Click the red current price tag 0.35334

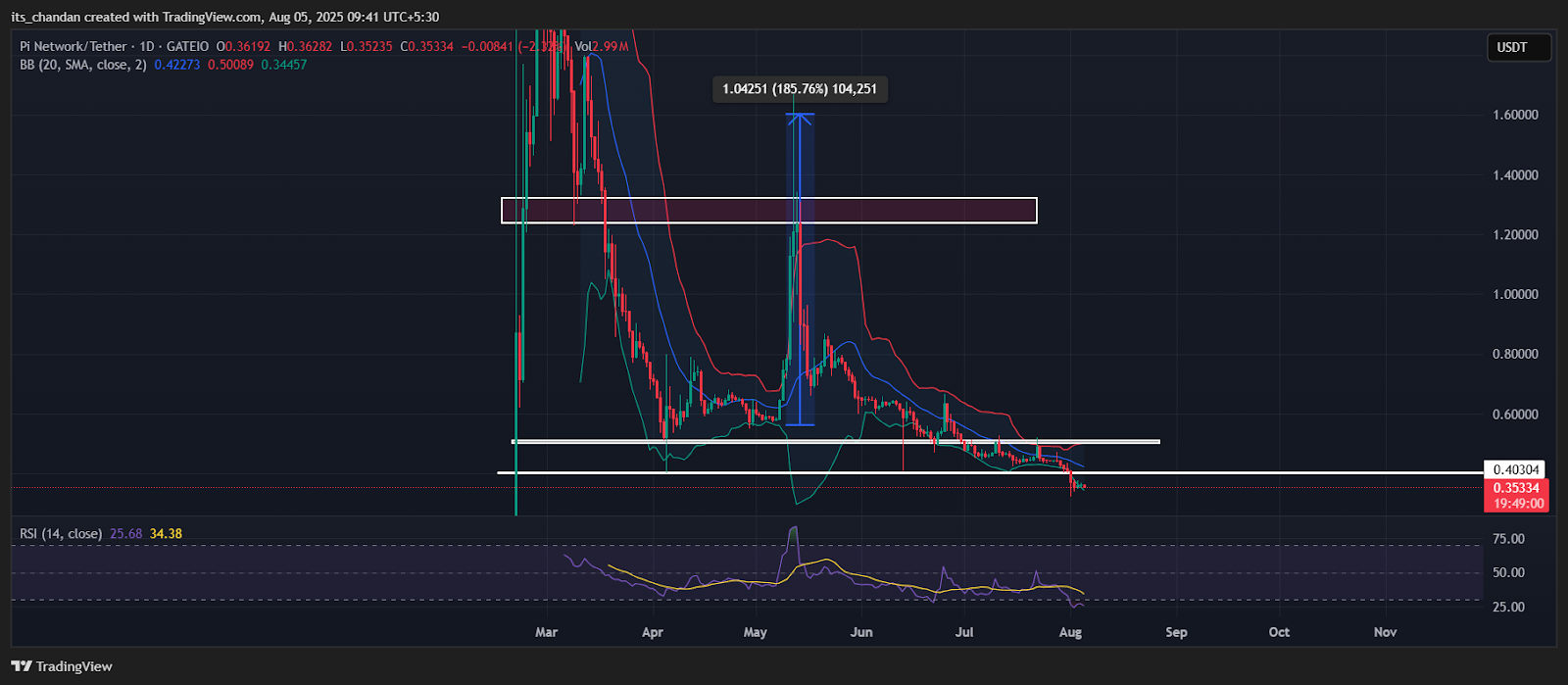pos(1515,487)
